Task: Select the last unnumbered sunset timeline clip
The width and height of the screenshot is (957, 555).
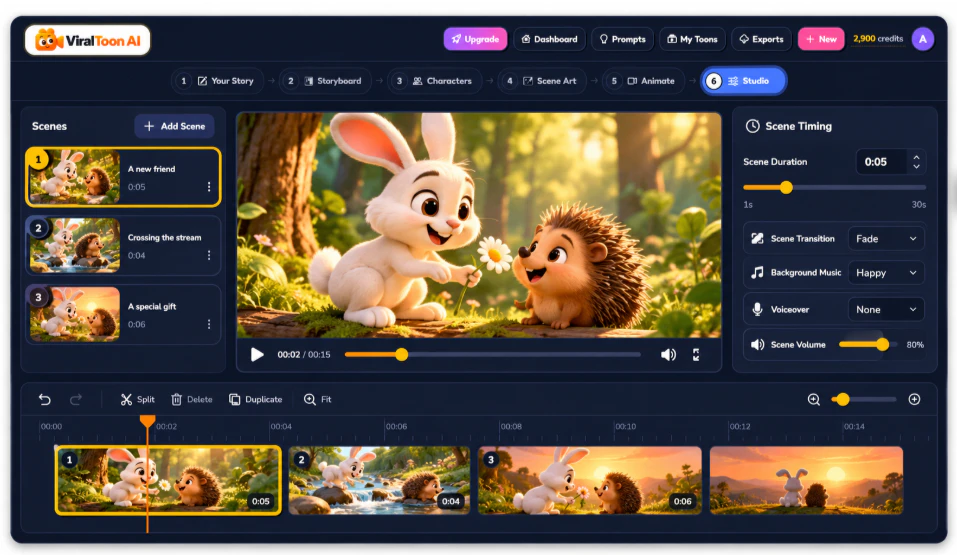Action: pyautogui.click(x=806, y=480)
